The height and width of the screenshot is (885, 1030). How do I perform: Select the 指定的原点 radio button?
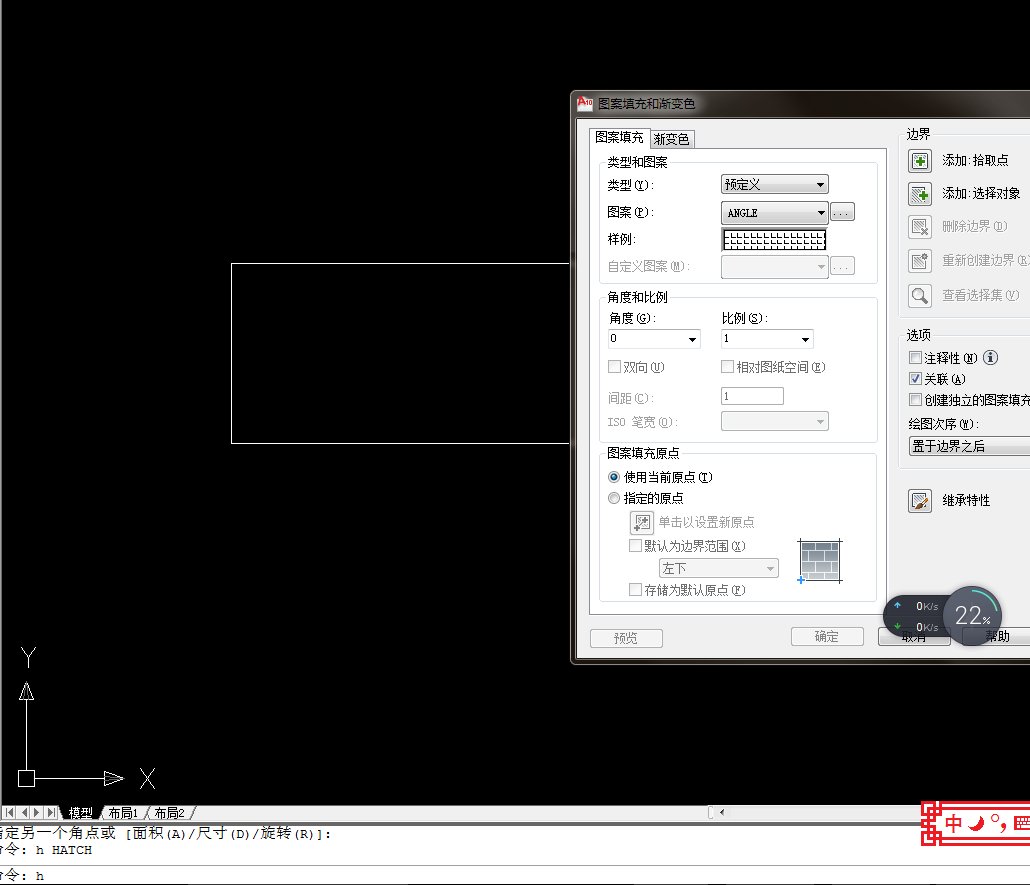613,498
